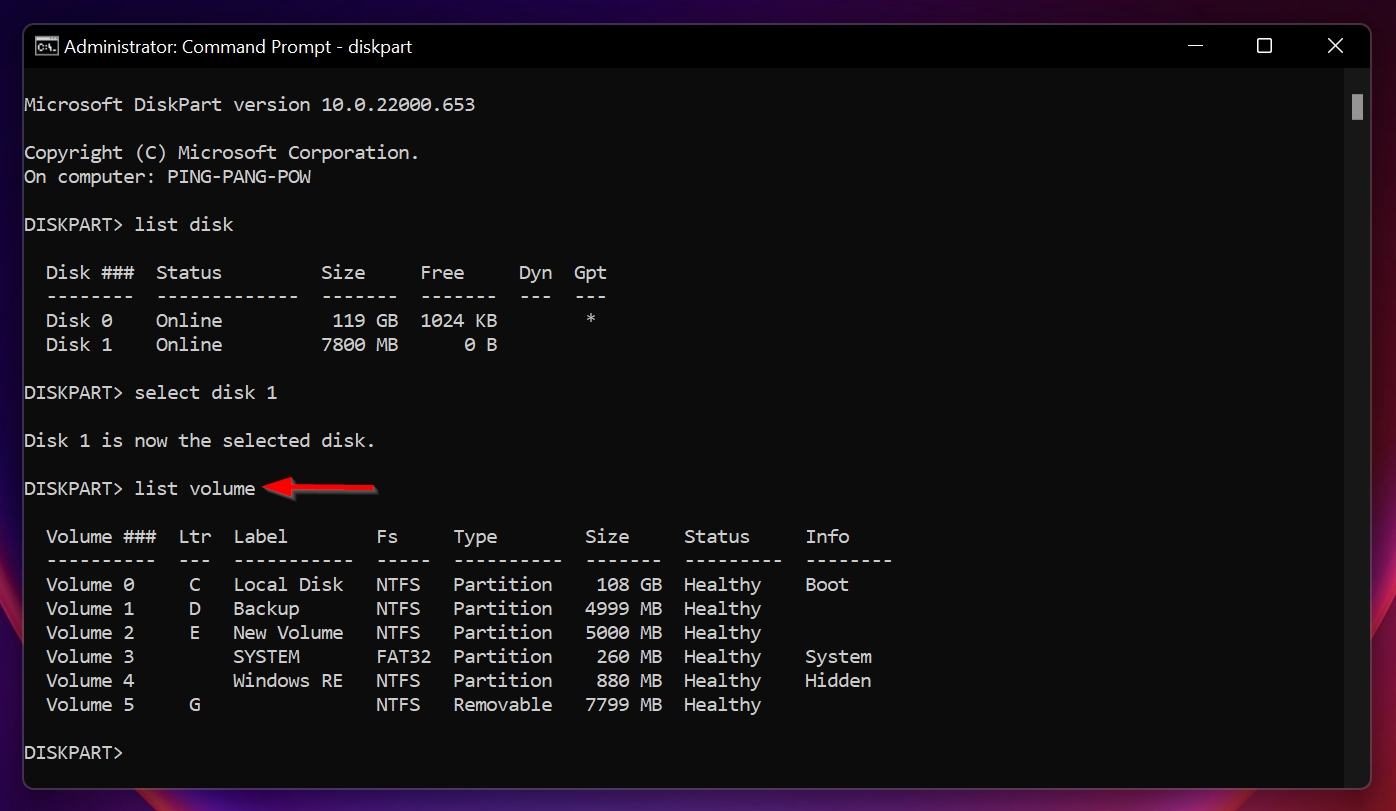Click drive letter 'D' of Volume 1

pyautogui.click(x=195, y=609)
